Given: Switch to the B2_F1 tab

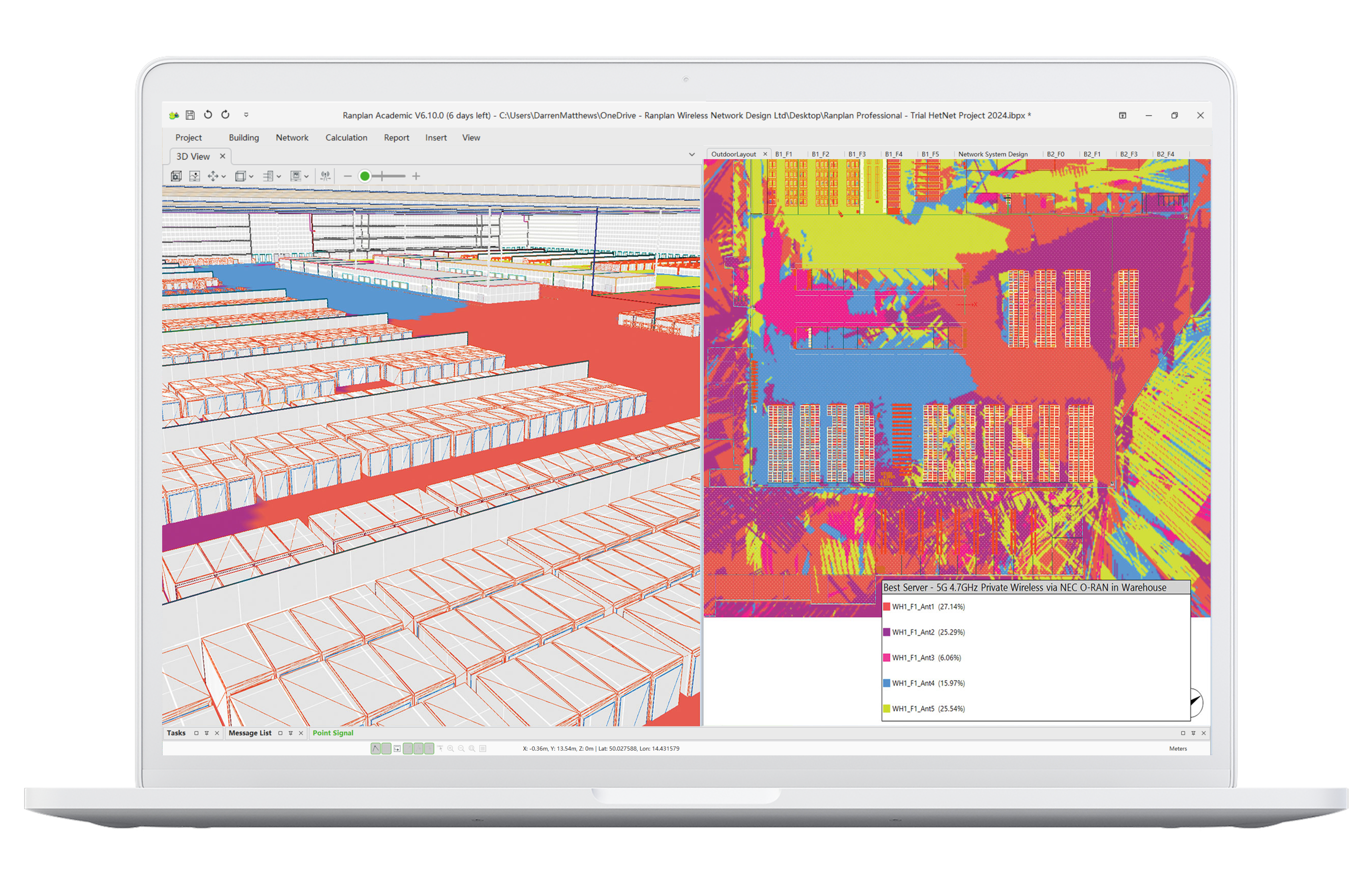Looking at the screenshot, I should [x=1092, y=154].
